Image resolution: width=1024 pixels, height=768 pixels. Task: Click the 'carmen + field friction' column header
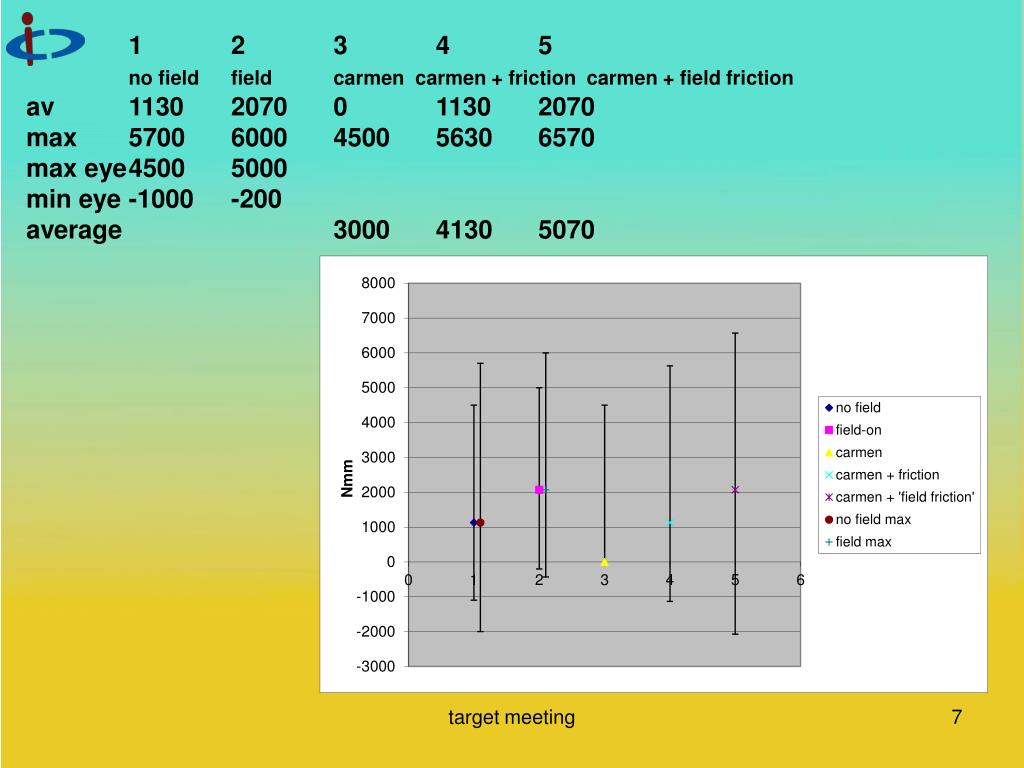pos(690,78)
